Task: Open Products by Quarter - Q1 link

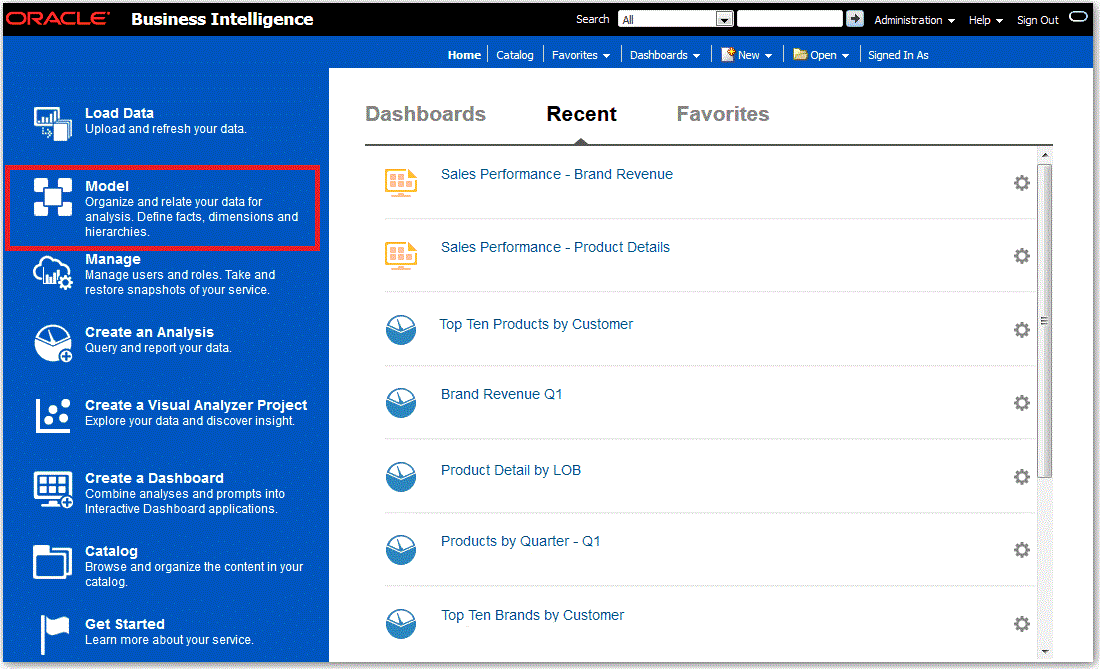Action: (520, 541)
